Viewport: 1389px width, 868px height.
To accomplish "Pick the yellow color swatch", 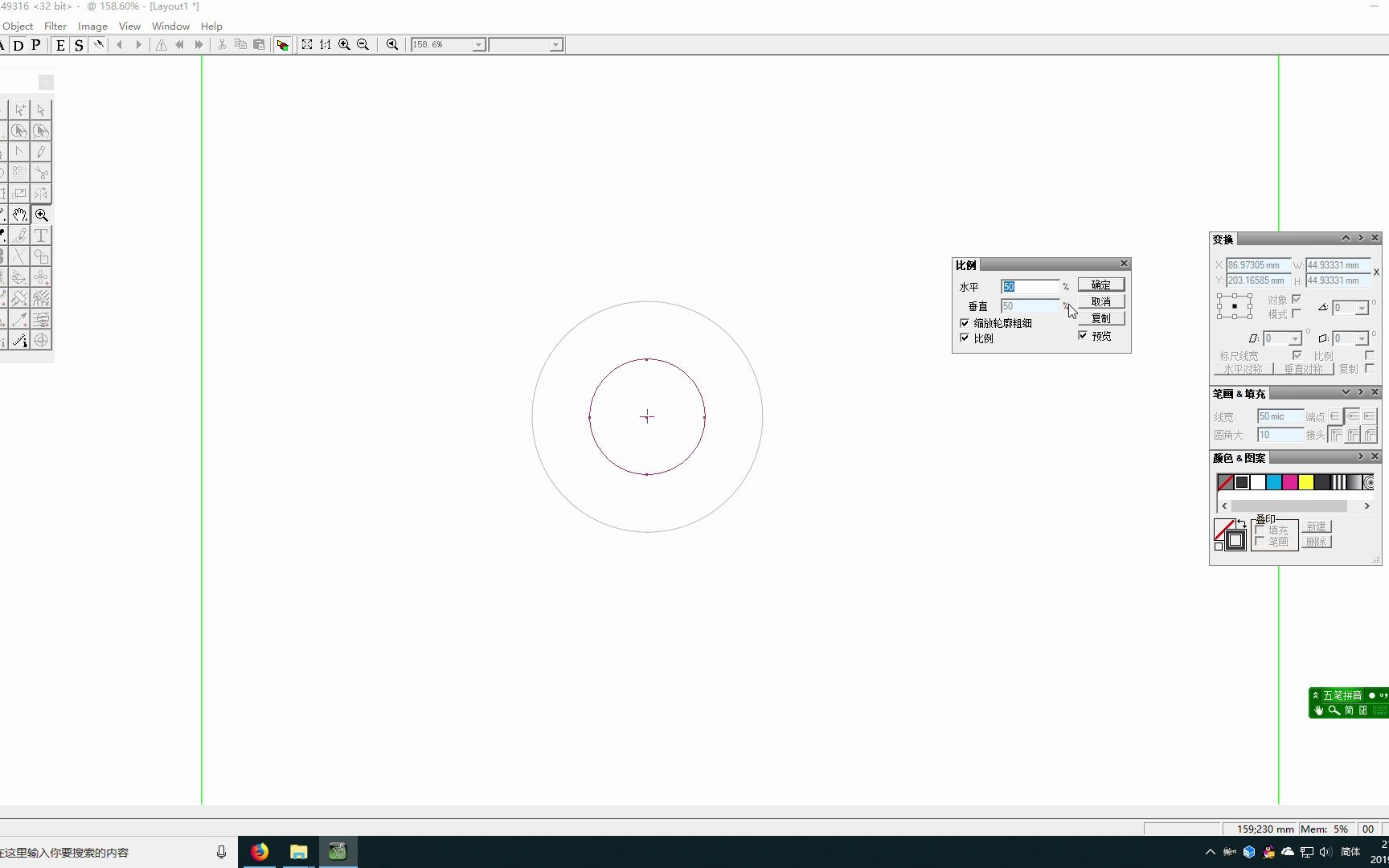I will point(1306,482).
